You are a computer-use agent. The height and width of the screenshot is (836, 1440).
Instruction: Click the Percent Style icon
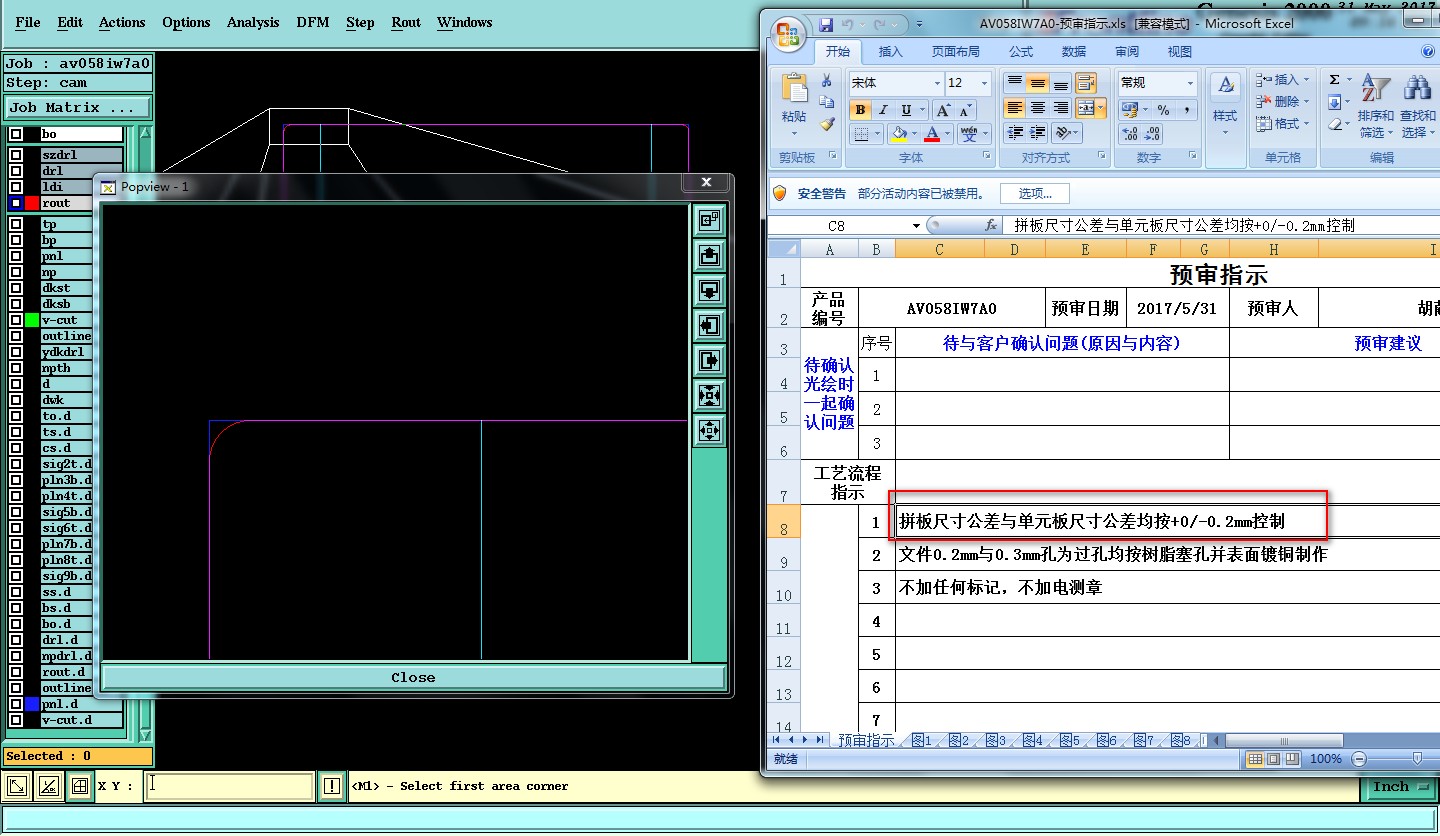[1163, 110]
